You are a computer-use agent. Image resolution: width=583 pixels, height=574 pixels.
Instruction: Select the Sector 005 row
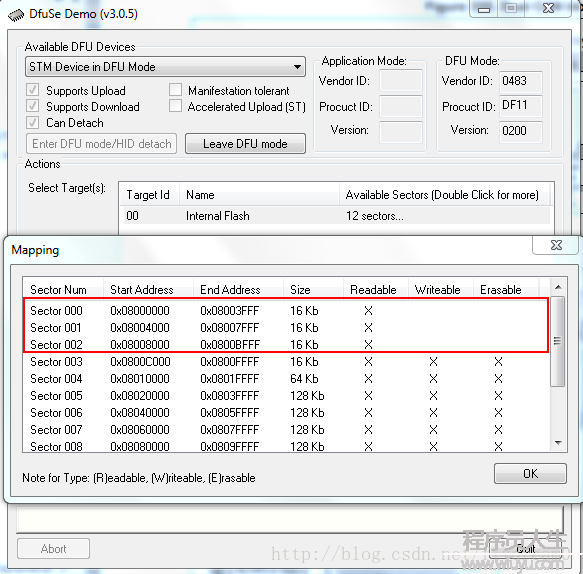pos(286,396)
